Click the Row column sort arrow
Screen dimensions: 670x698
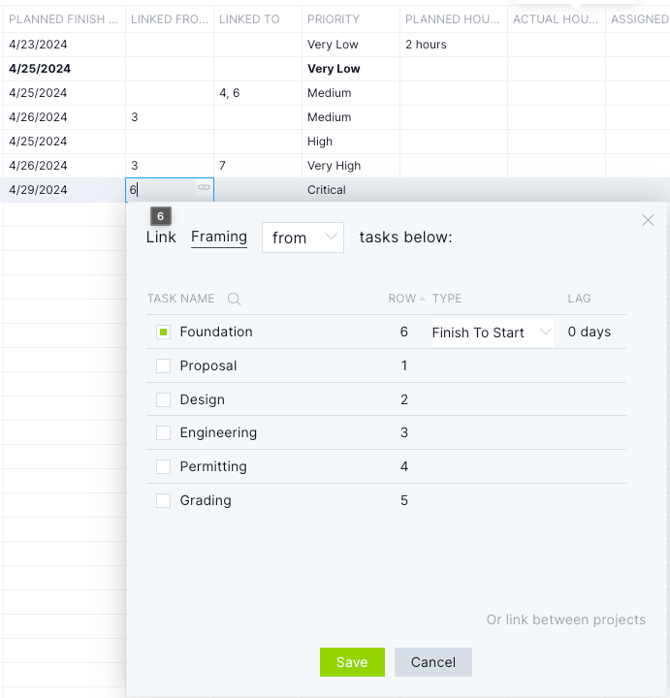click(422, 299)
